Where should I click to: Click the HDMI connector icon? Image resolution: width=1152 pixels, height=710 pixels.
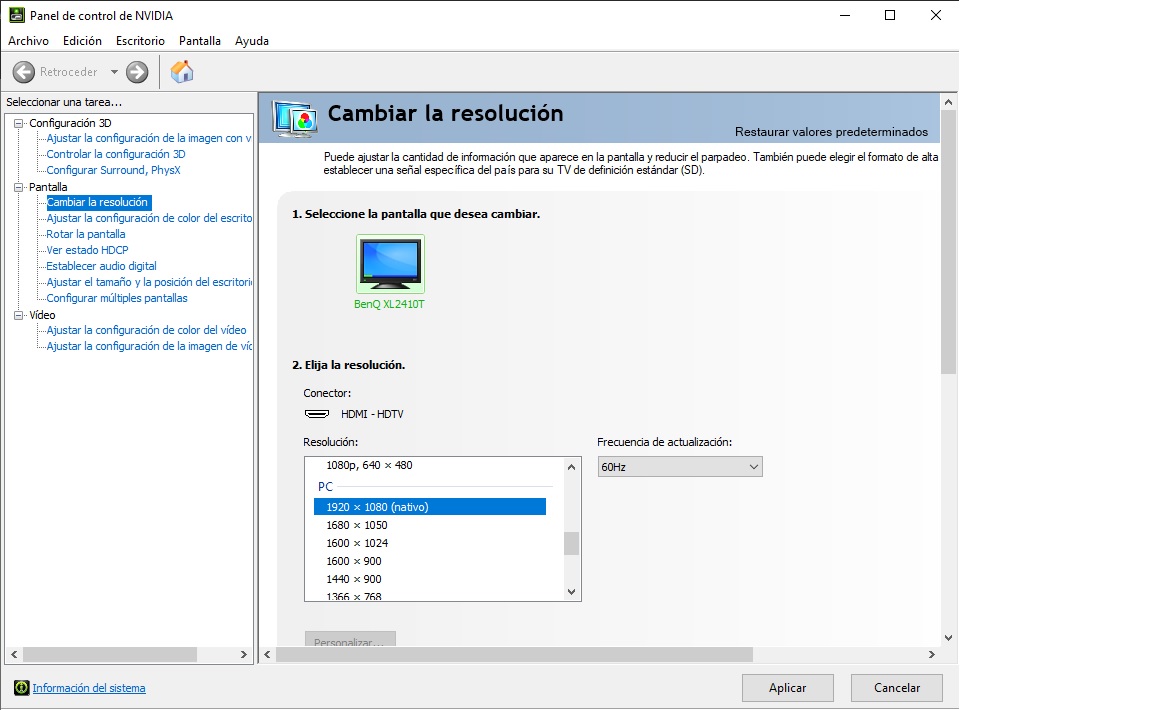[317, 414]
